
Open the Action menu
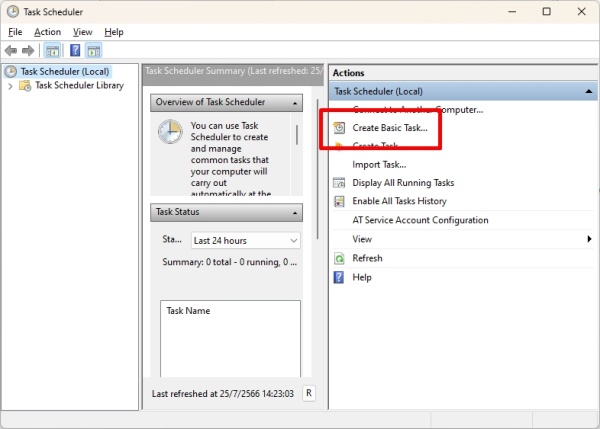tap(47, 32)
